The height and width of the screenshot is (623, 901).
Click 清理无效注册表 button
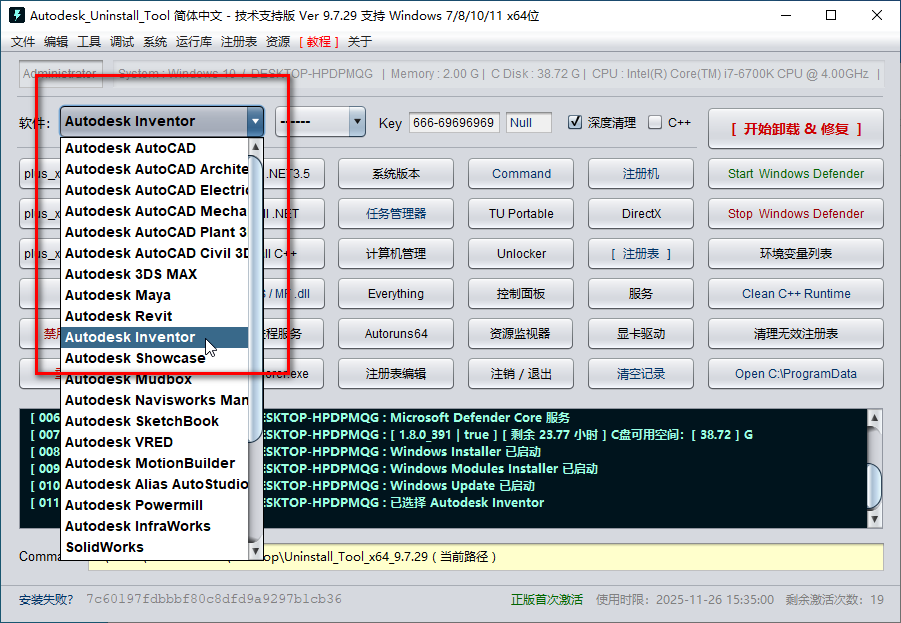796,333
